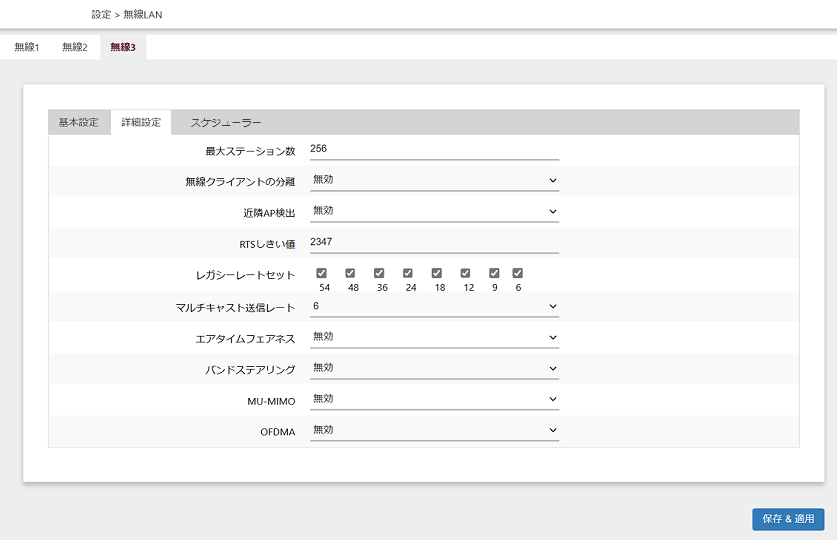Toggle the 24 legacy rate checkbox
This screenshot has height=540, width=837.
coord(408,273)
